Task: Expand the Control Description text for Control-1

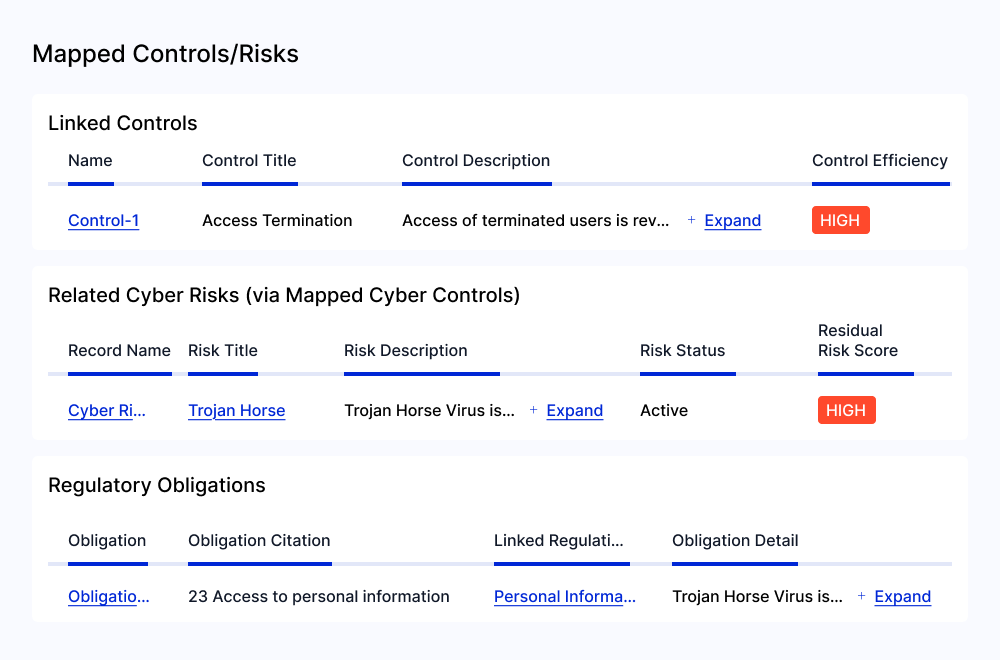Action: point(732,221)
